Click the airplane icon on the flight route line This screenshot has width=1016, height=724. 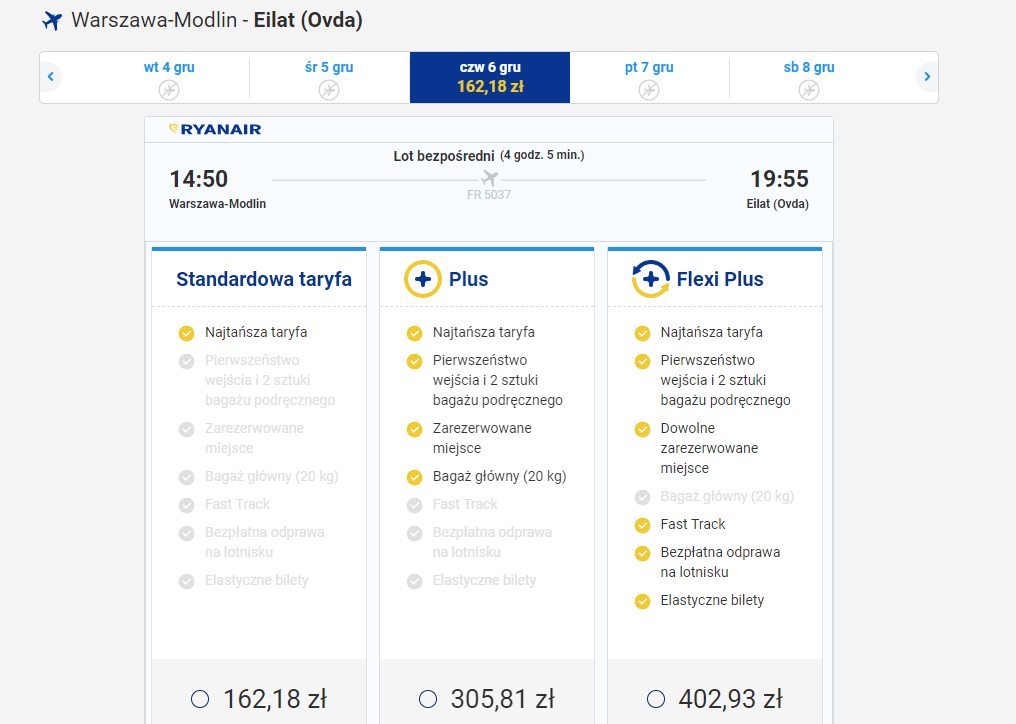(x=489, y=178)
